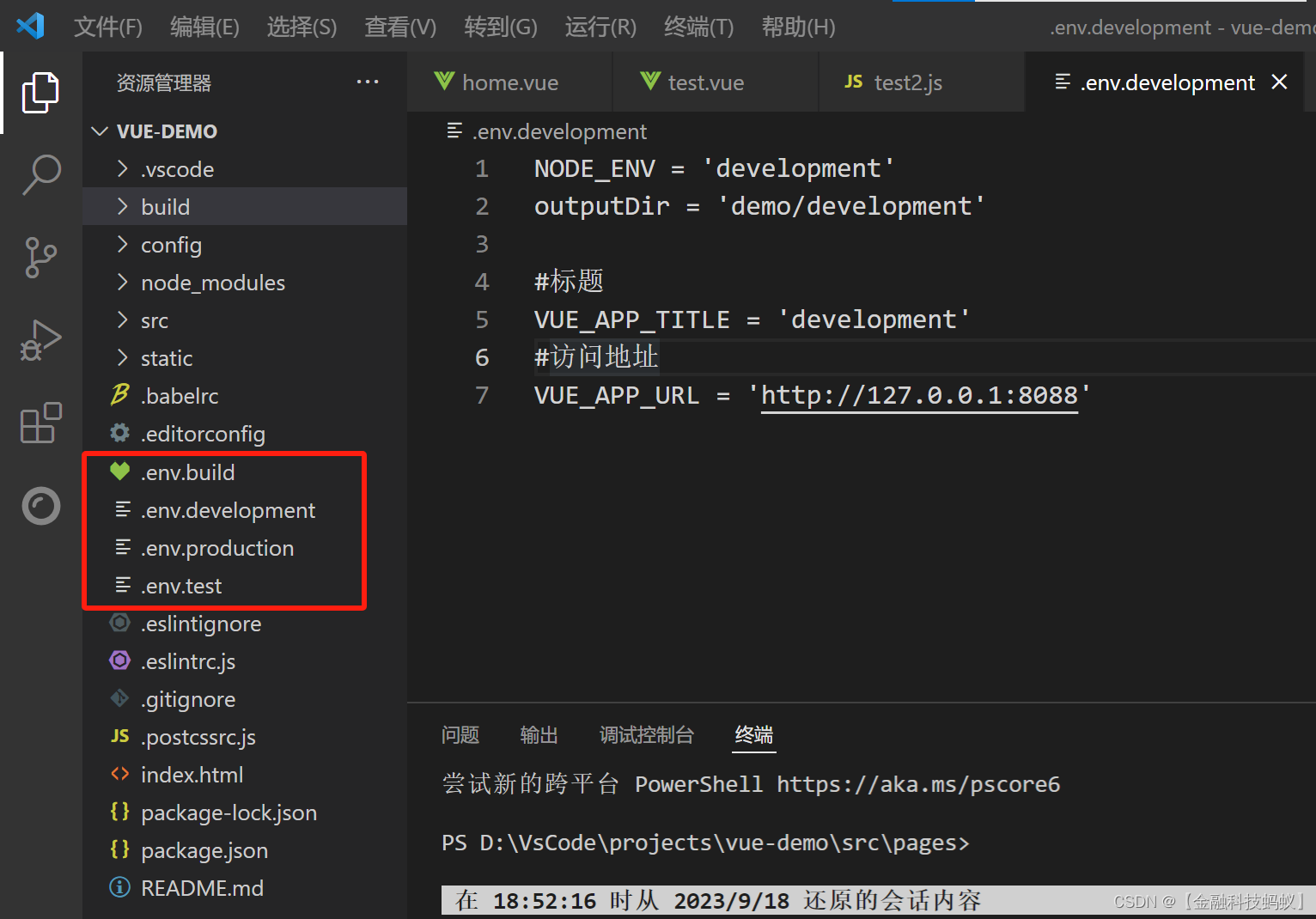Collapse the VUE-DEMO root folder
1316x919 pixels.
[100, 131]
